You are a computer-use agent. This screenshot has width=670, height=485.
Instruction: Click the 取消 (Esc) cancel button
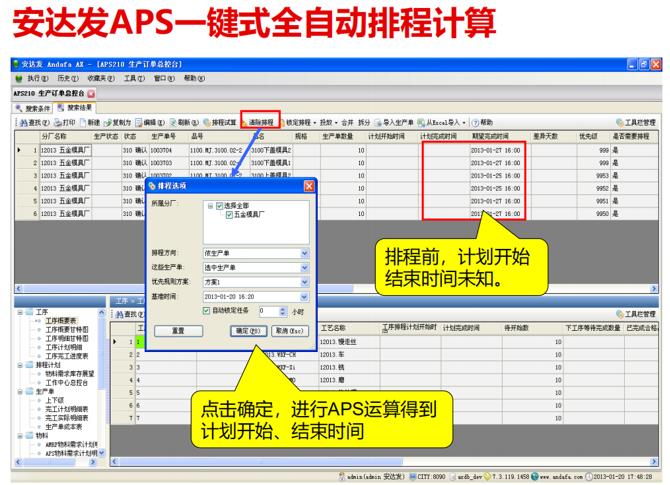pyautogui.click(x=290, y=331)
